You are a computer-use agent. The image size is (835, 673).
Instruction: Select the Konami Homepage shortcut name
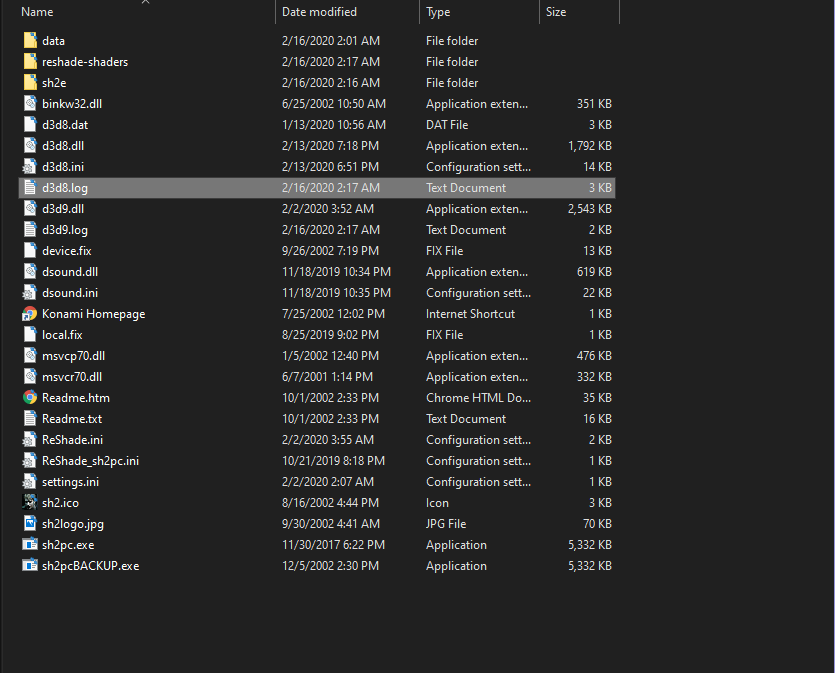[x=94, y=314]
